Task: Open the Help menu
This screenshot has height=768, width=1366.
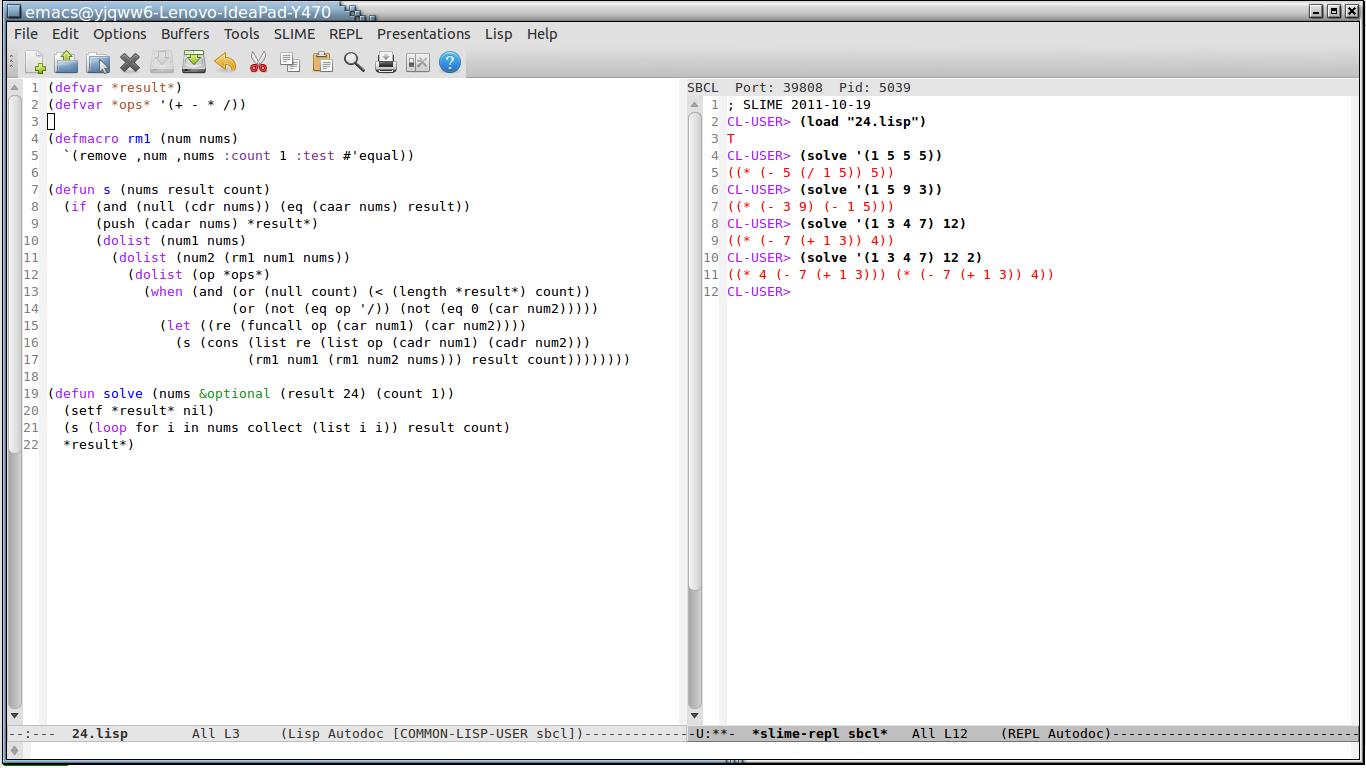Action: point(542,34)
